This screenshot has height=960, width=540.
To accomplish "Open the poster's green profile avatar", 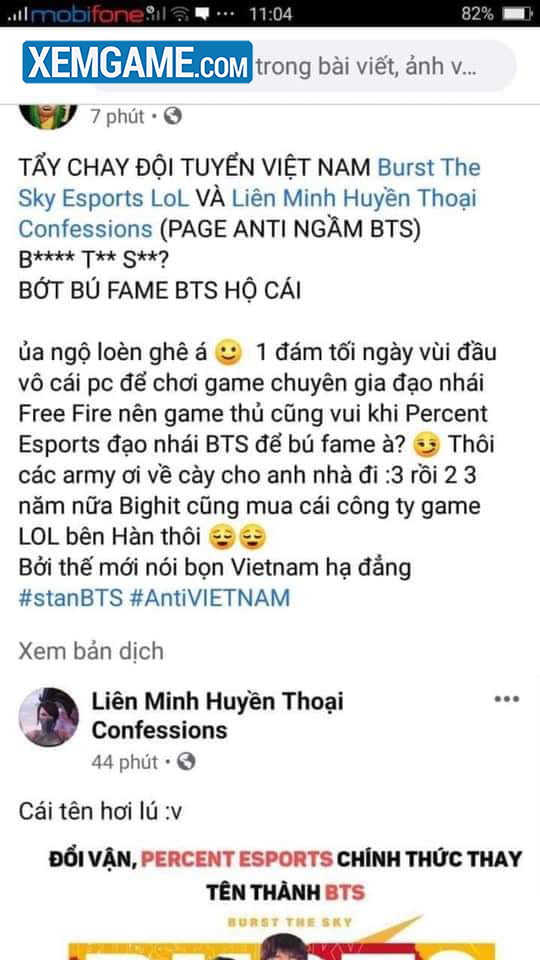I will click(x=48, y=115).
